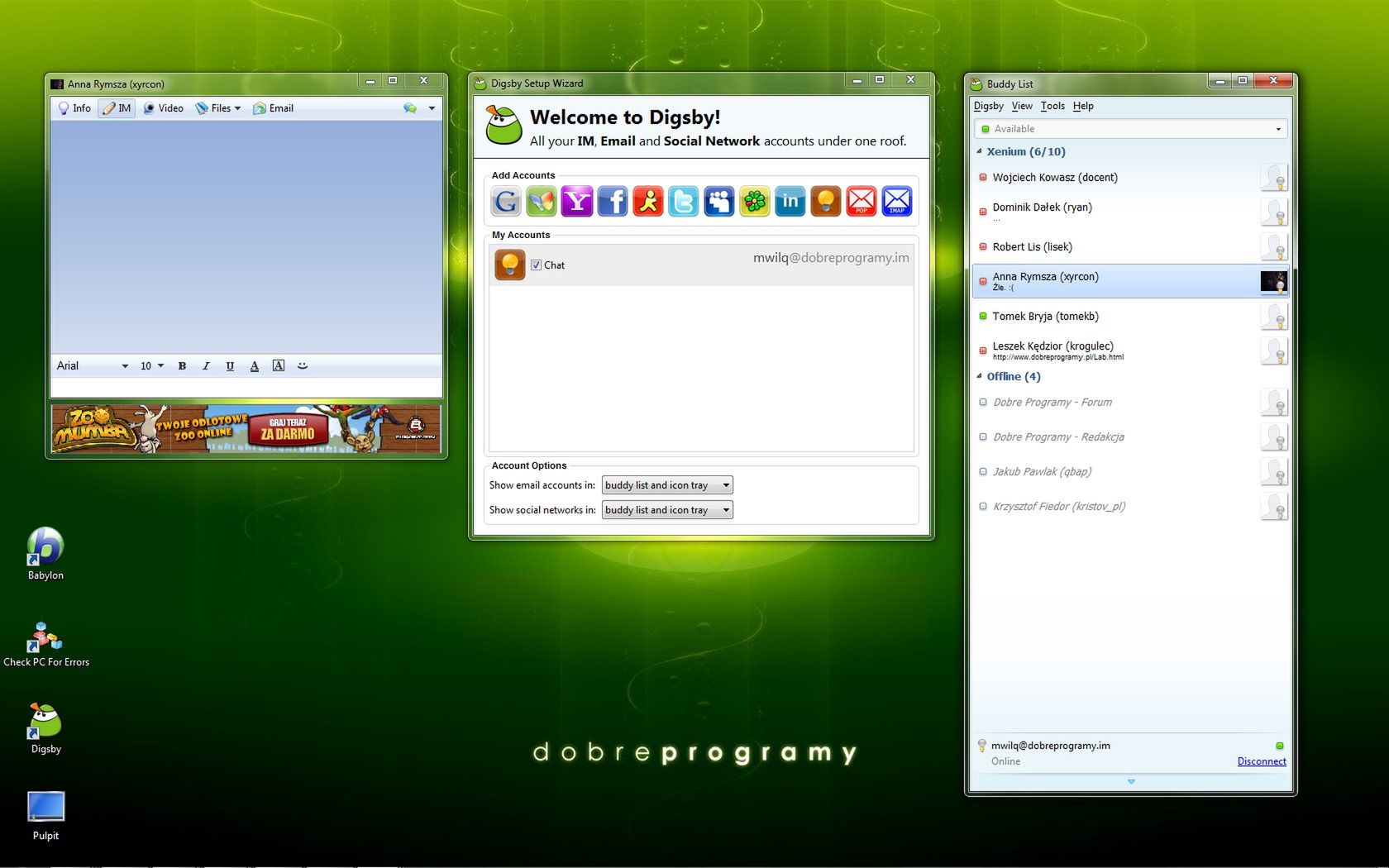Select Anna Rymsza (xyrcon) in Buddy List
This screenshot has height=868, width=1389.
pos(1130,281)
